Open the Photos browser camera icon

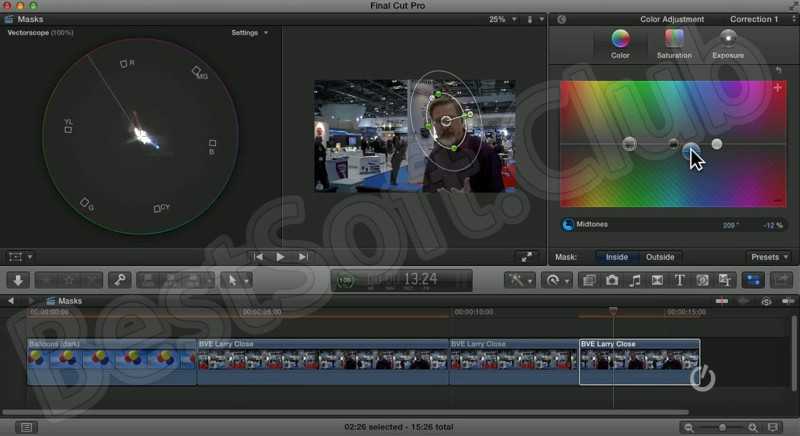tap(612, 280)
